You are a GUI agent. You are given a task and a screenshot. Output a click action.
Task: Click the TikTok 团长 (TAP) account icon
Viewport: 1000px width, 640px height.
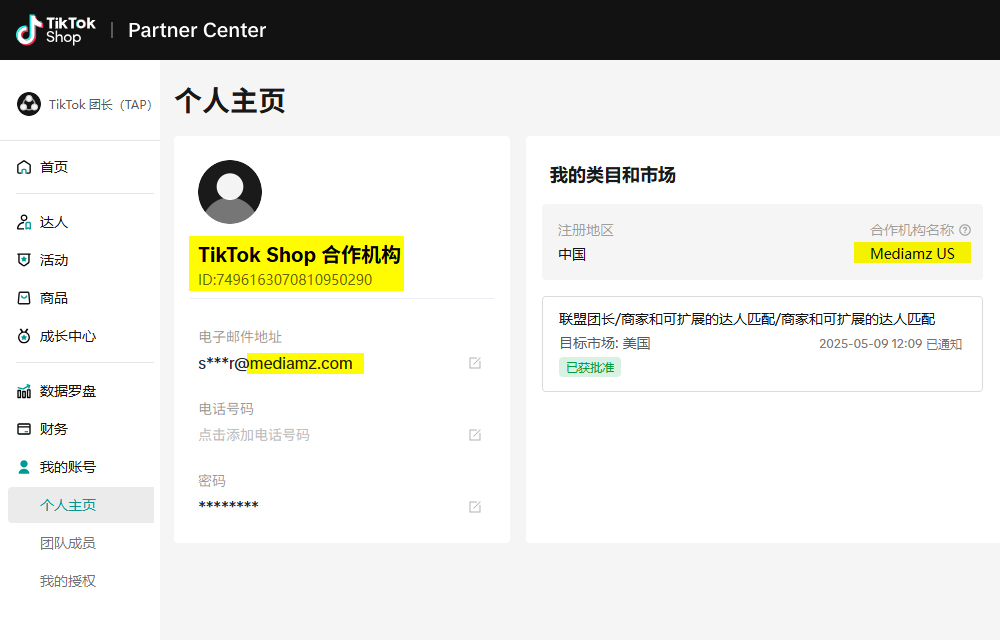coord(29,104)
